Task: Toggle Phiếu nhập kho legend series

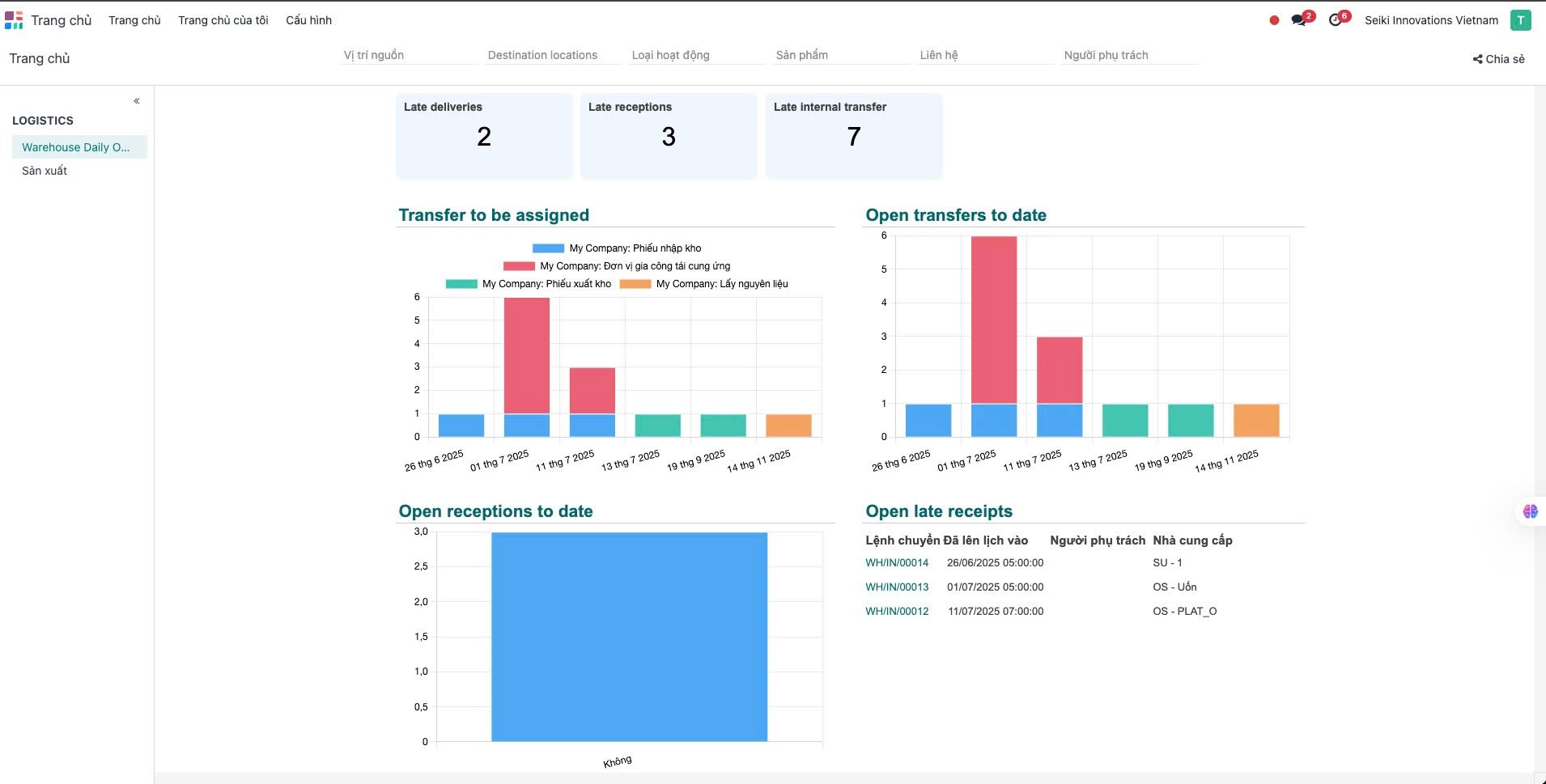Action: point(548,248)
